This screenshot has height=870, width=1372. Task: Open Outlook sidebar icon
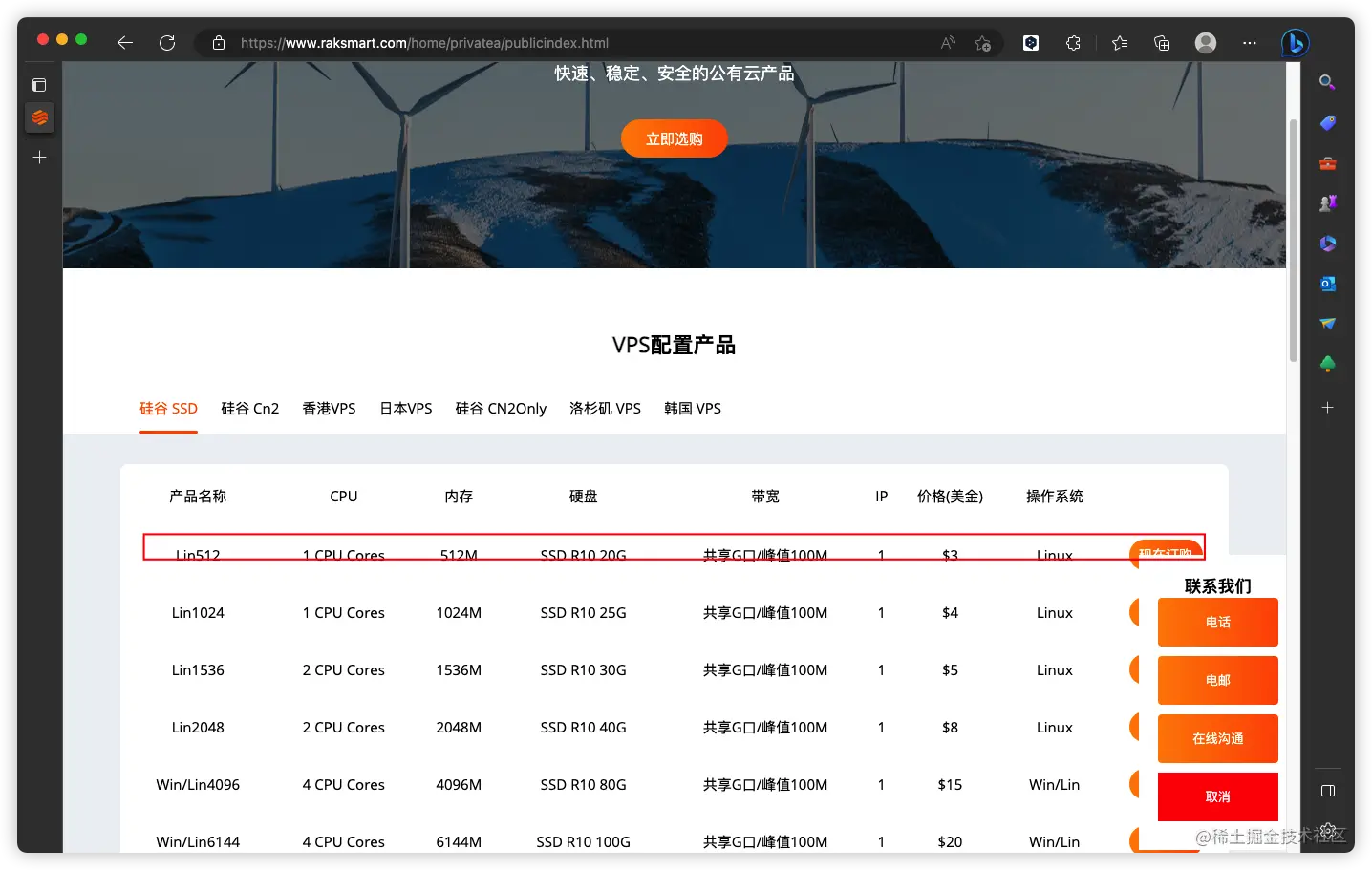coord(1327,284)
